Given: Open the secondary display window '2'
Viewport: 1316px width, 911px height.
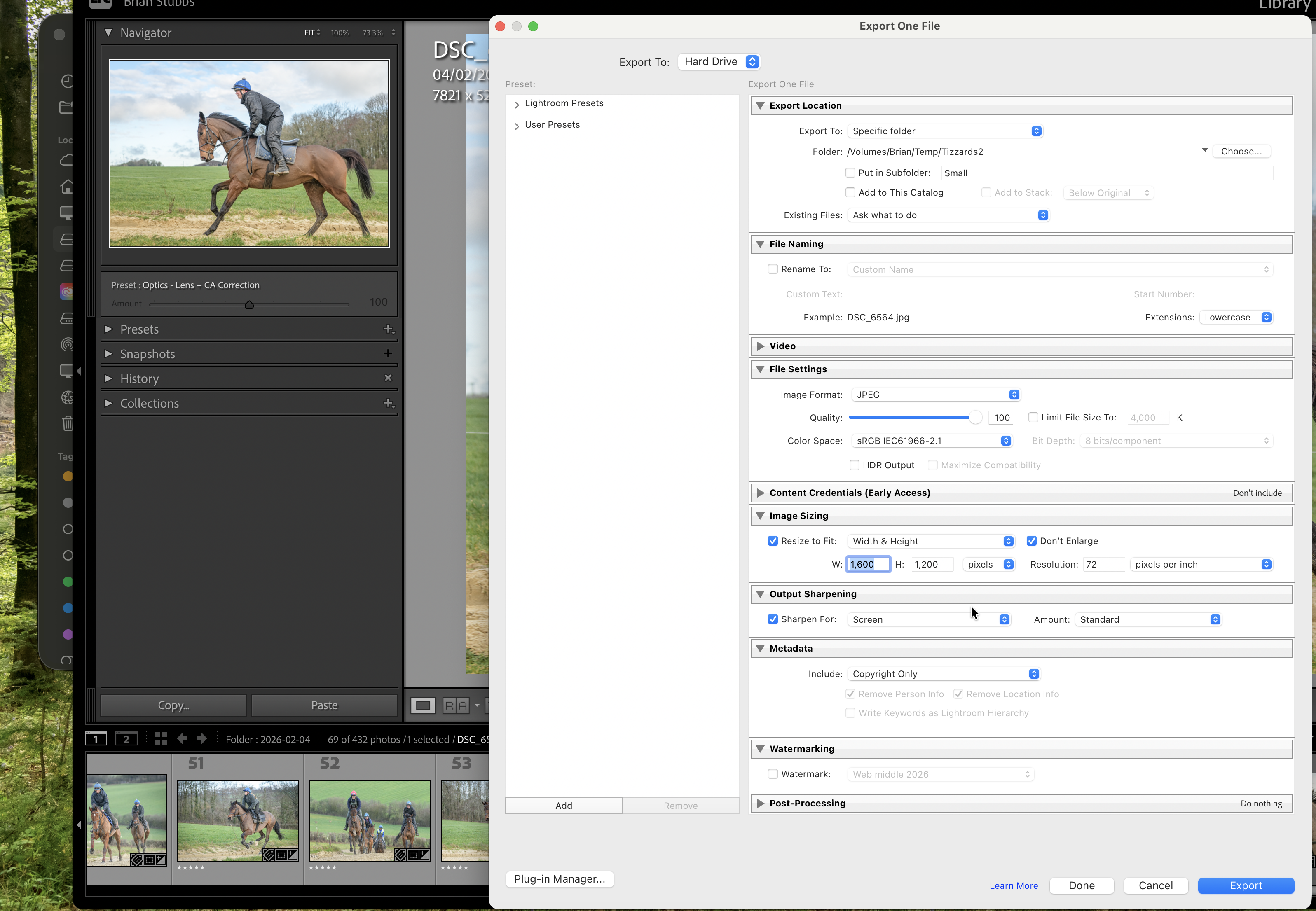Looking at the screenshot, I should (126, 738).
